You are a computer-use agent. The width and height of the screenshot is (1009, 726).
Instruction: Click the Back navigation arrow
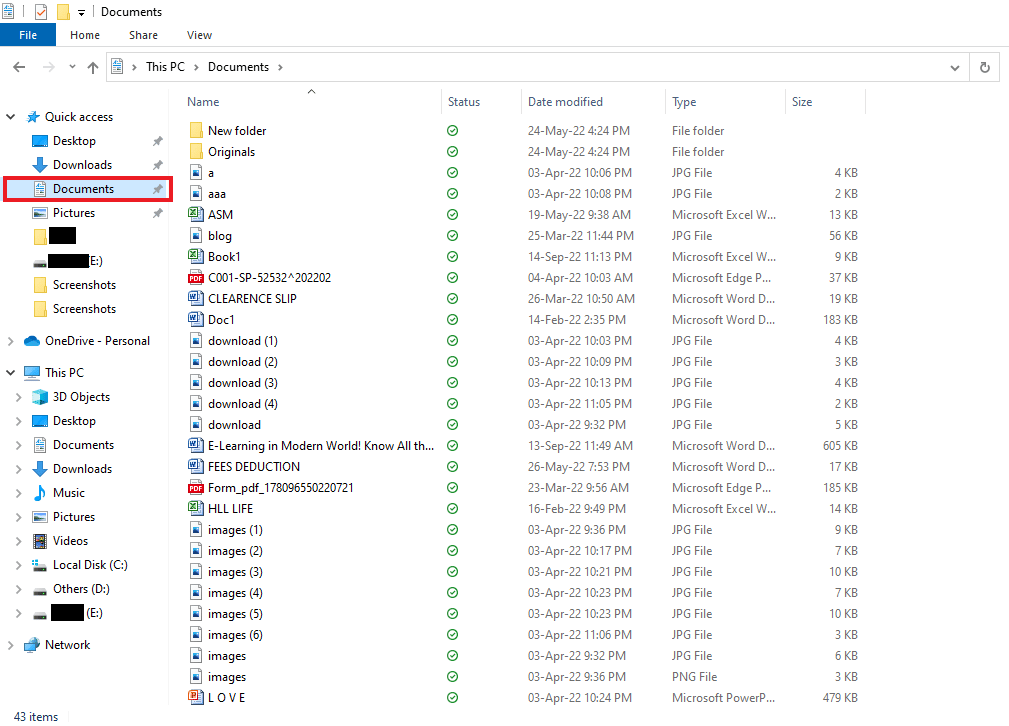(19, 67)
